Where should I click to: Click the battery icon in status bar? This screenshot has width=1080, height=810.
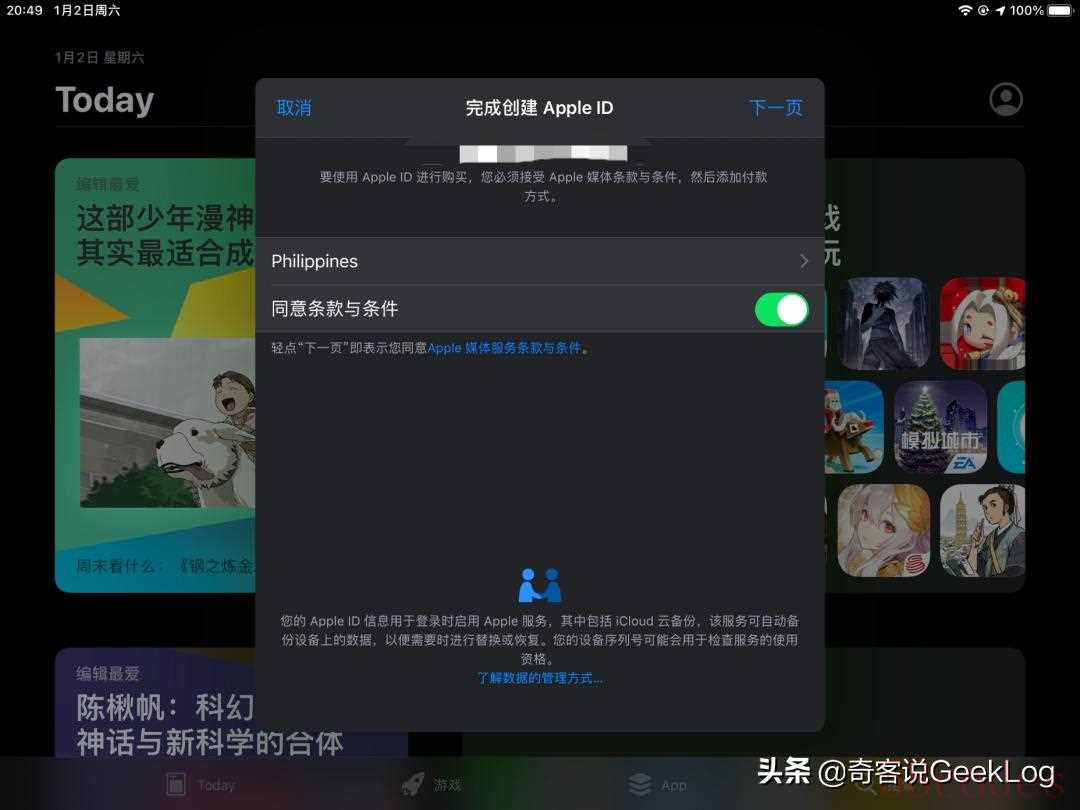click(1061, 10)
